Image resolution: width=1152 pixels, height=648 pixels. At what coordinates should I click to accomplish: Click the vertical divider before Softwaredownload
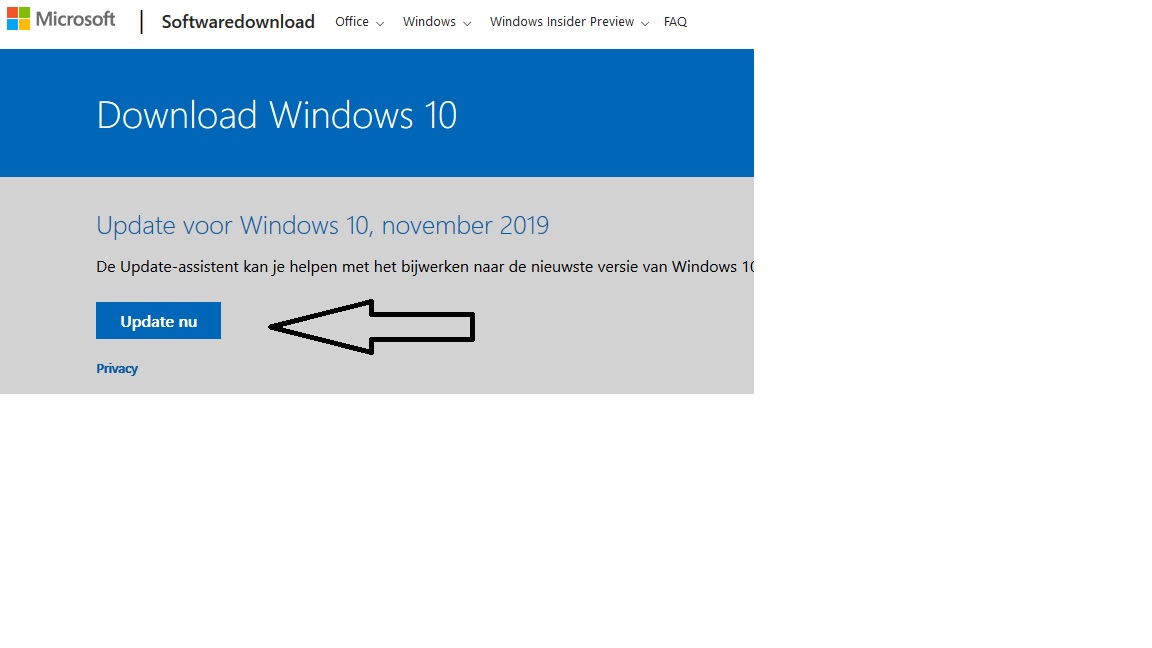pyautogui.click(x=141, y=21)
